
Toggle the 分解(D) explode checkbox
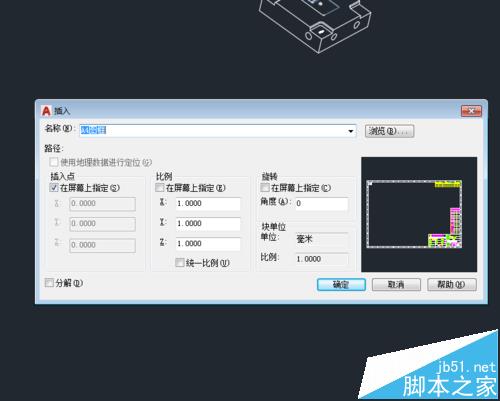point(49,283)
